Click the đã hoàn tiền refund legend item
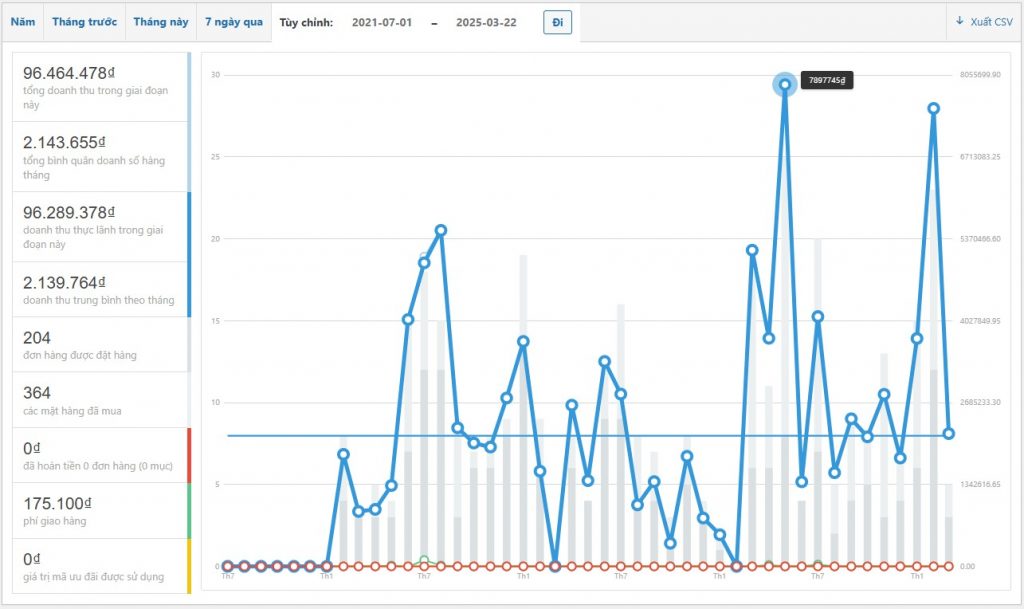 98,455
